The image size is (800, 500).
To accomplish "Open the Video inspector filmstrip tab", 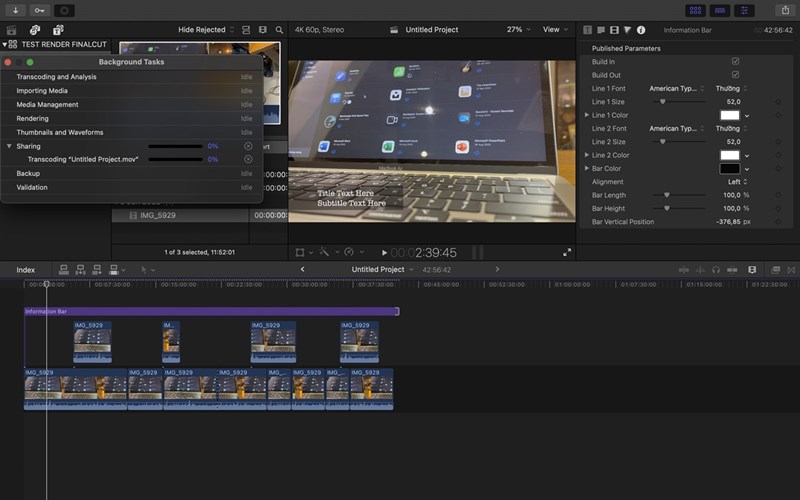I will coord(614,30).
